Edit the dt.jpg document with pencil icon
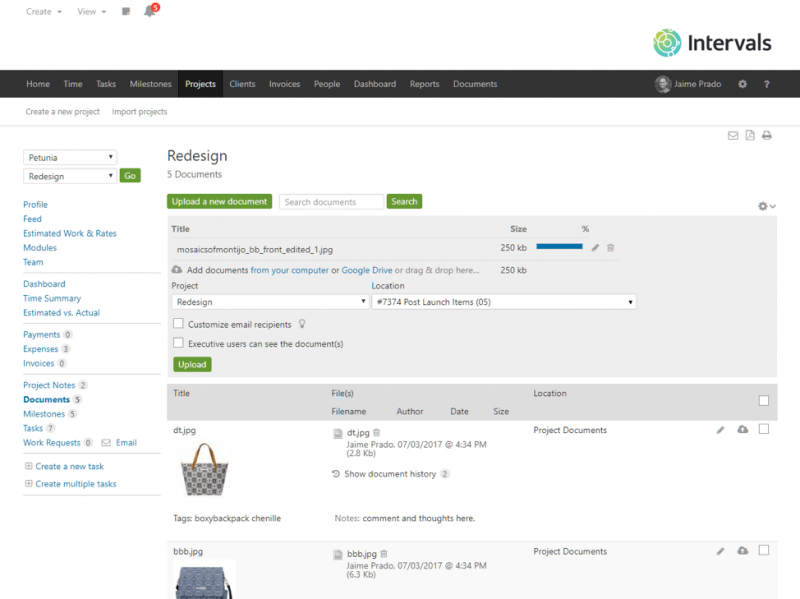 click(720, 430)
